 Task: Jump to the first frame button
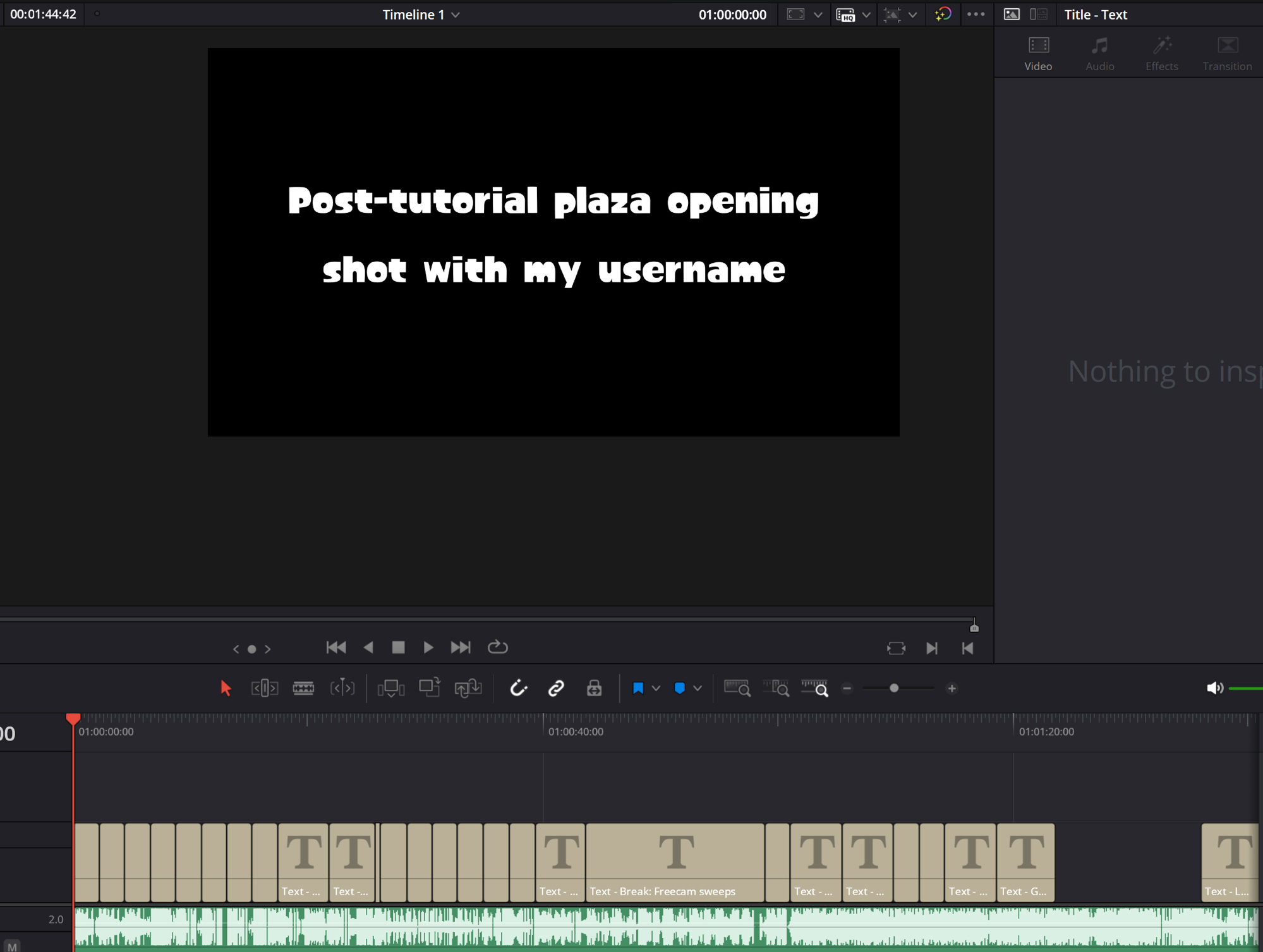click(x=336, y=648)
